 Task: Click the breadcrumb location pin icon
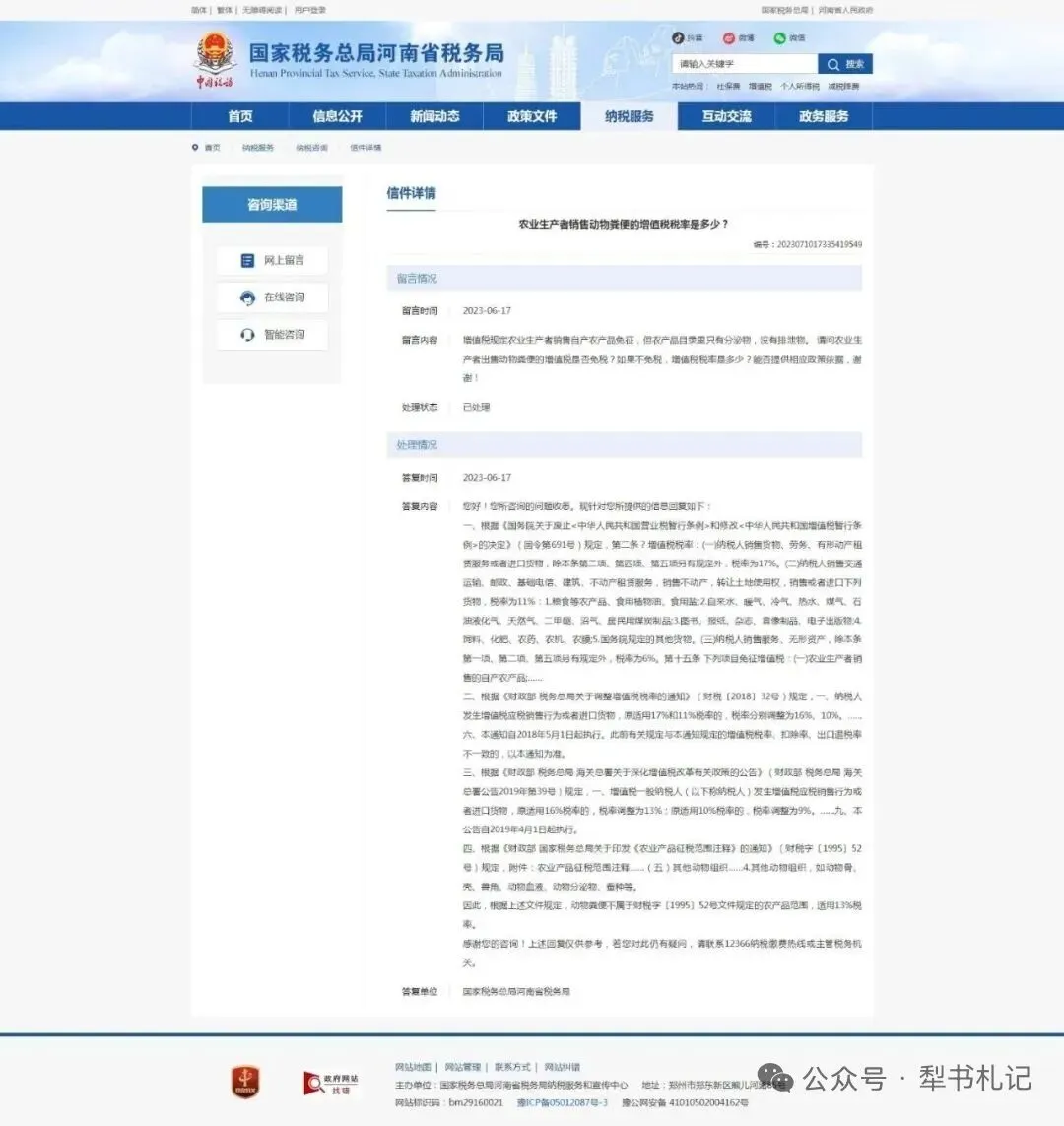pyautogui.click(x=194, y=147)
